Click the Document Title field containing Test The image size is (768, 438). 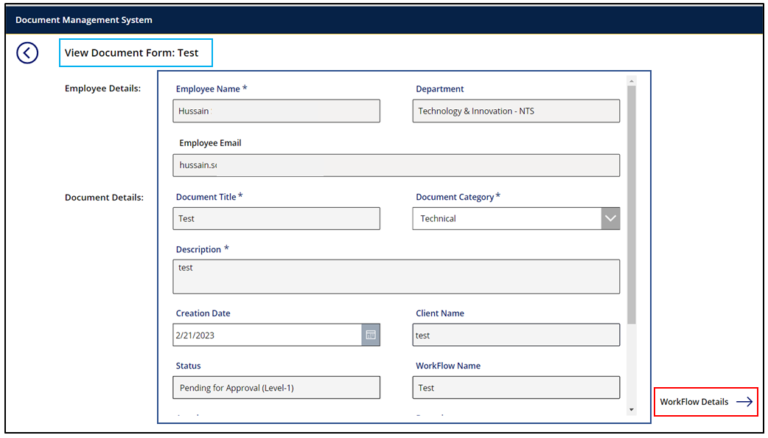276,219
